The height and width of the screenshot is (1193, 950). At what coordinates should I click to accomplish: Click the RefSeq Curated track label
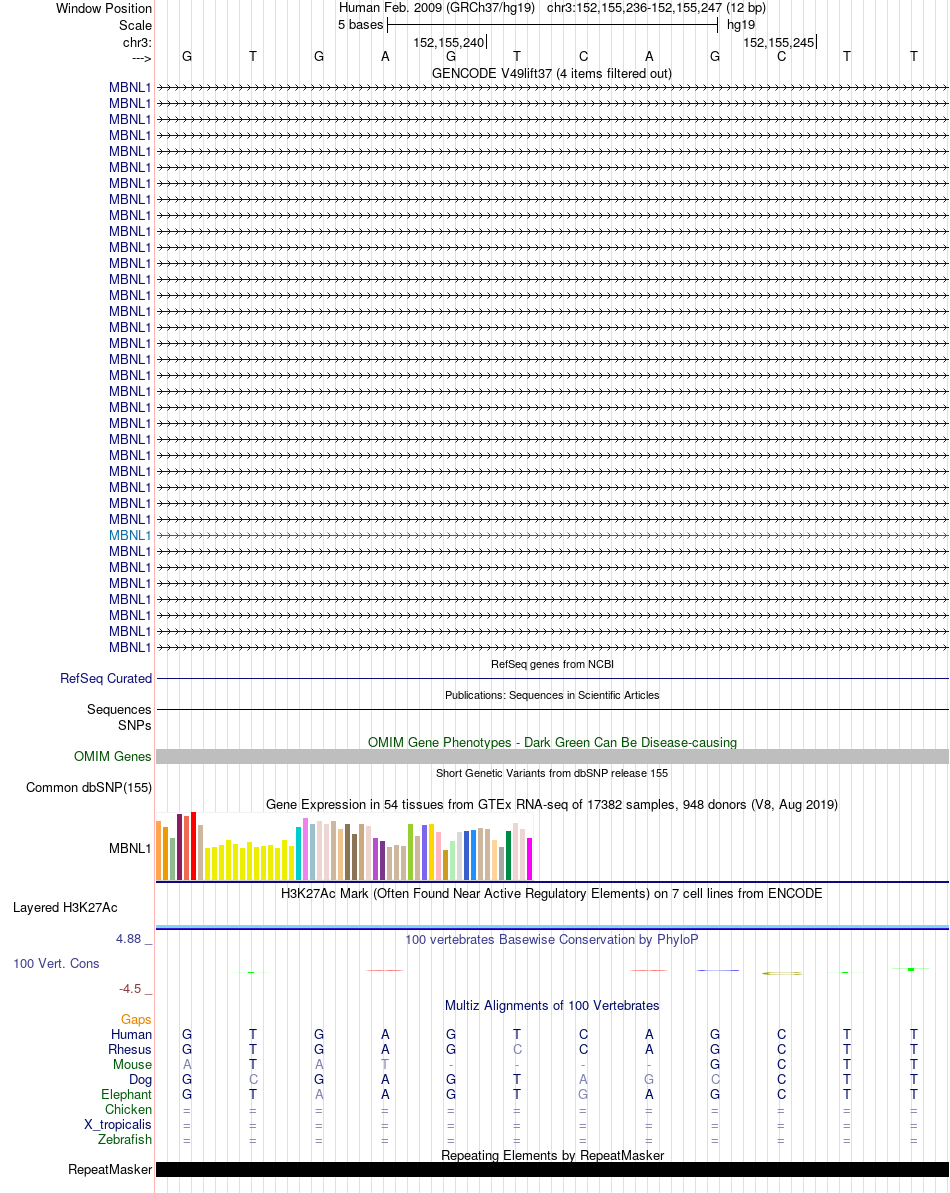(106, 678)
